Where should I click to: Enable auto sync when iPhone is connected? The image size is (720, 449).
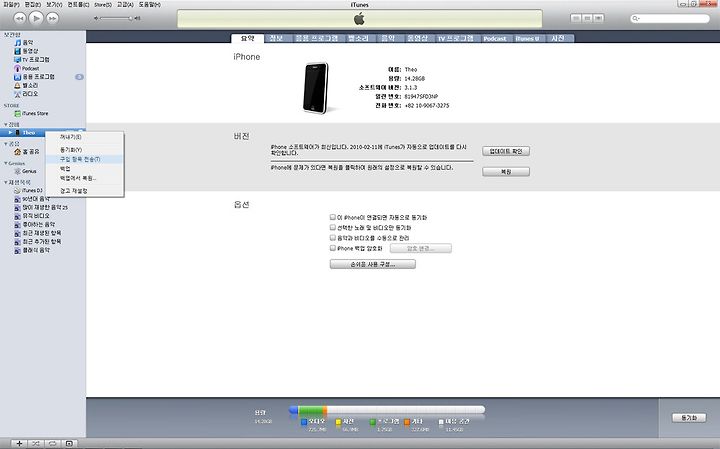pyautogui.click(x=333, y=217)
